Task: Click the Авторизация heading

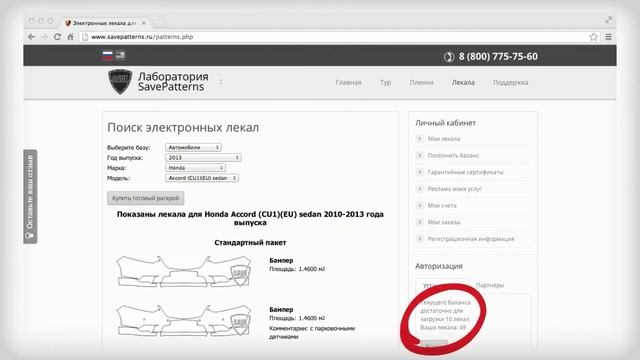Action: click(439, 266)
